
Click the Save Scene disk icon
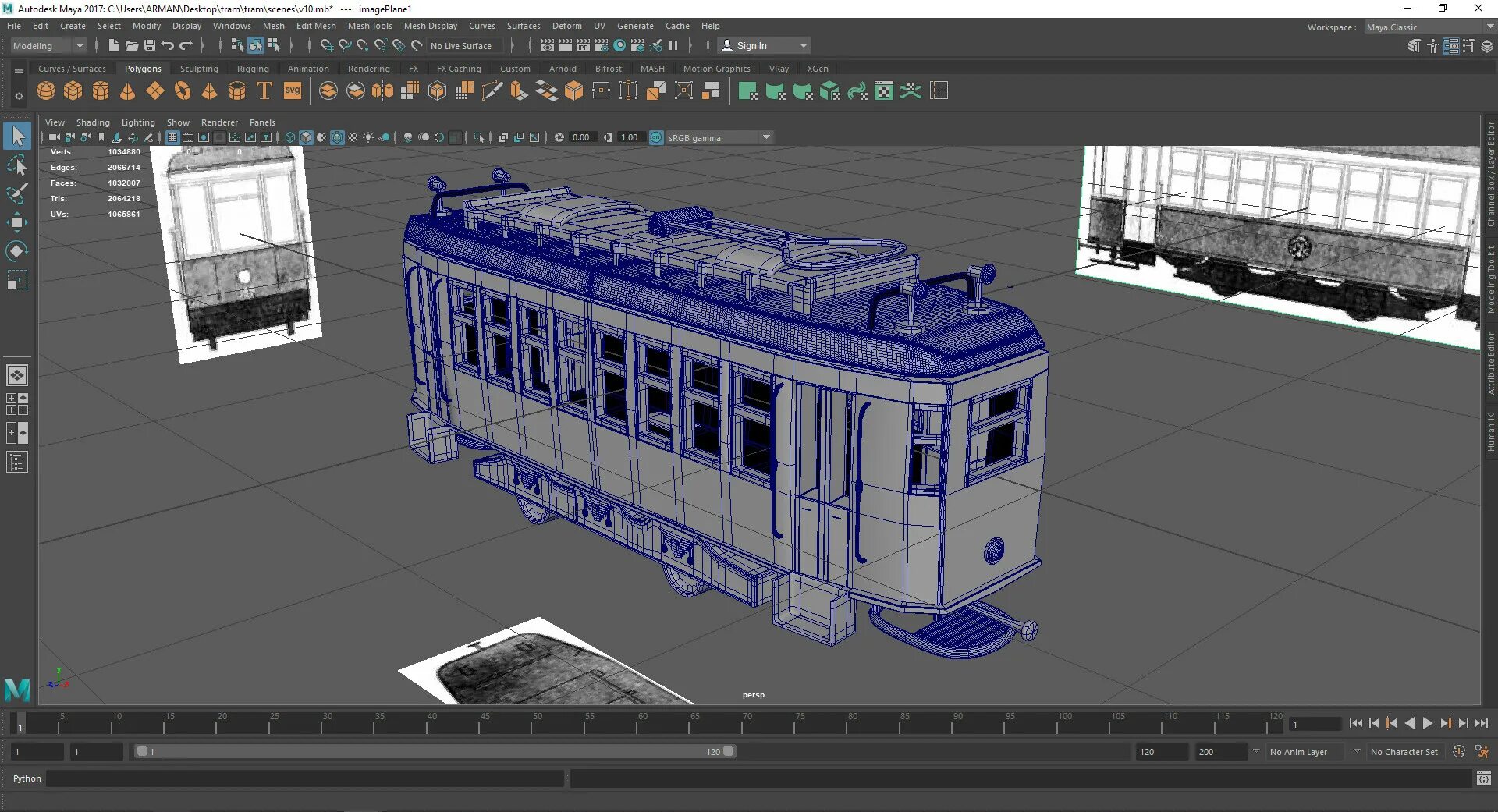pyautogui.click(x=150, y=46)
